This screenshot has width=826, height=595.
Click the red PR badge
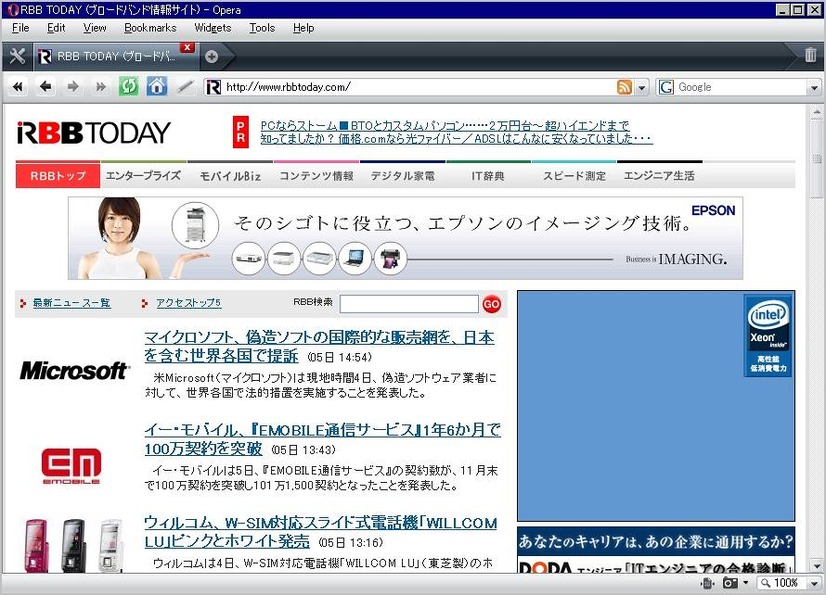(x=241, y=132)
